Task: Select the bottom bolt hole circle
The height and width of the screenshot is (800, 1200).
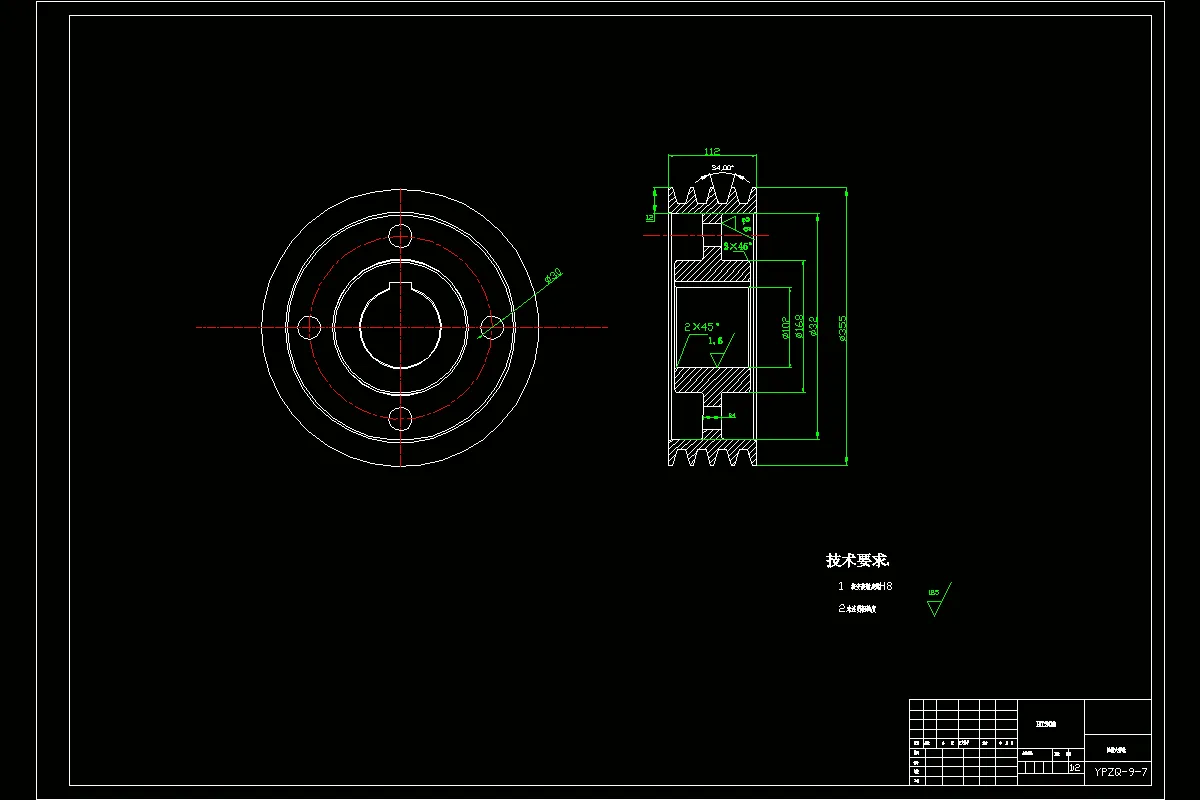Action: point(401,418)
